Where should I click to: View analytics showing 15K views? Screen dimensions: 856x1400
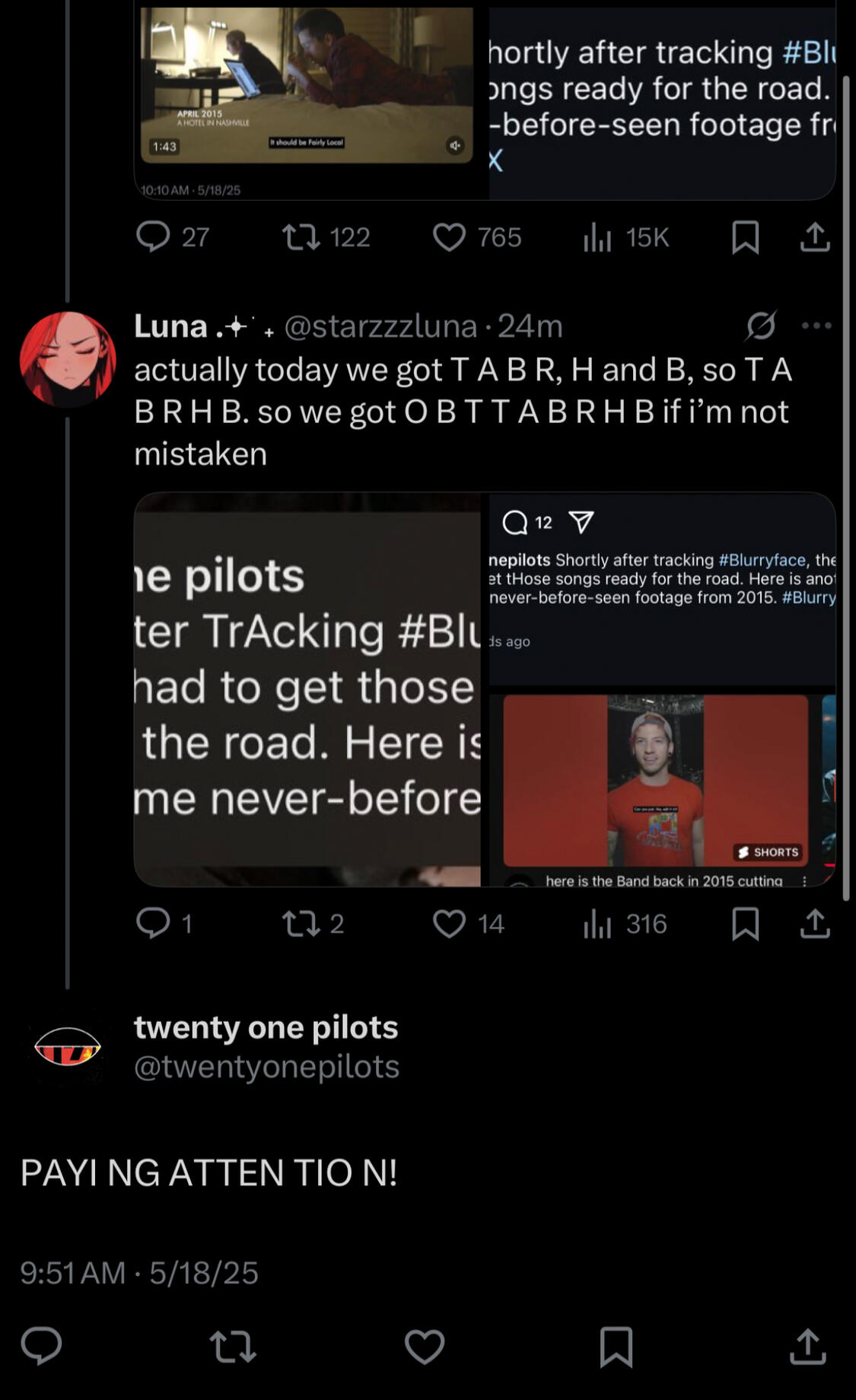(x=625, y=237)
